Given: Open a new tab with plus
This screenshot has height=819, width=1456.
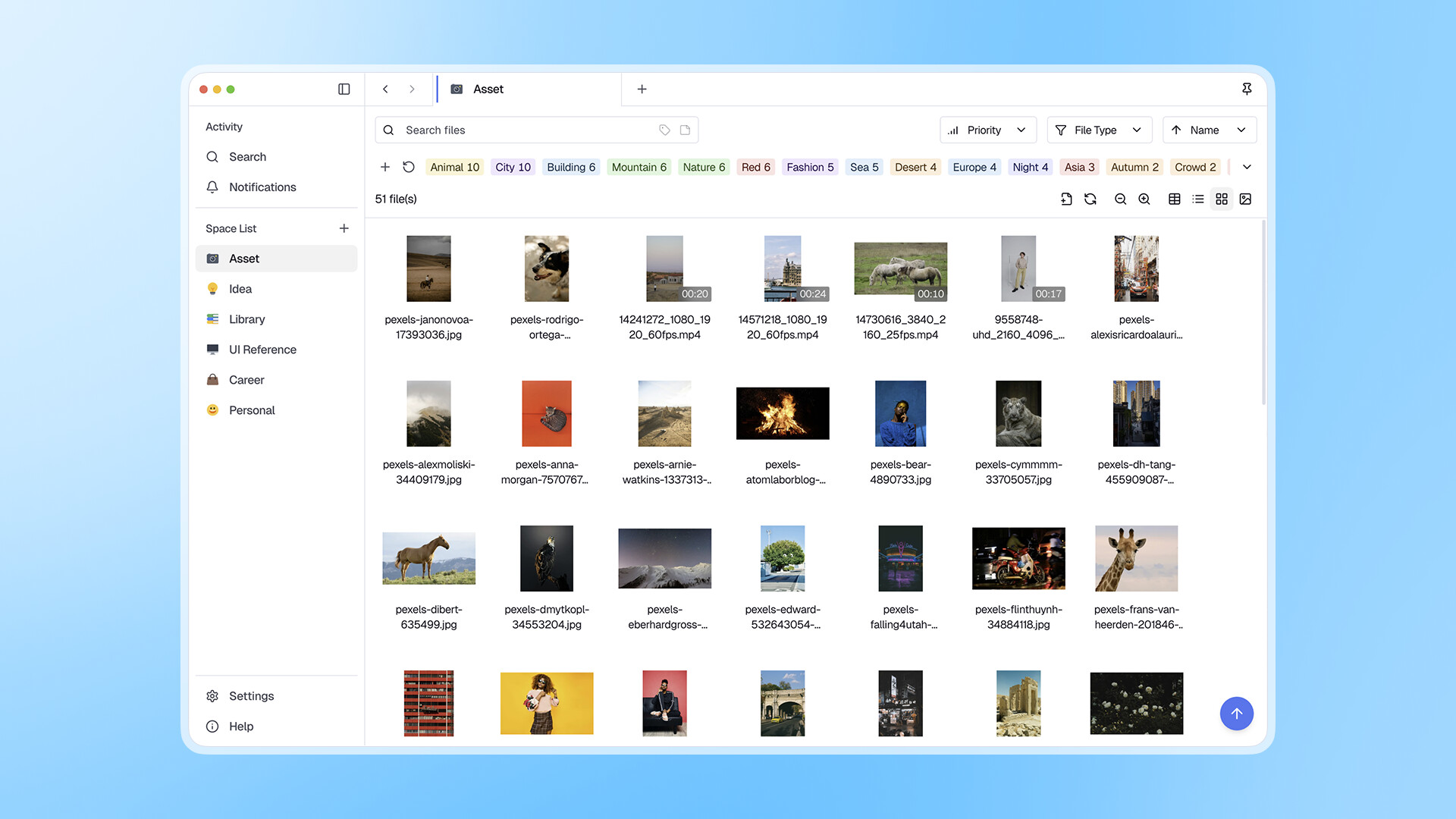Looking at the screenshot, I should click(642, 89).
